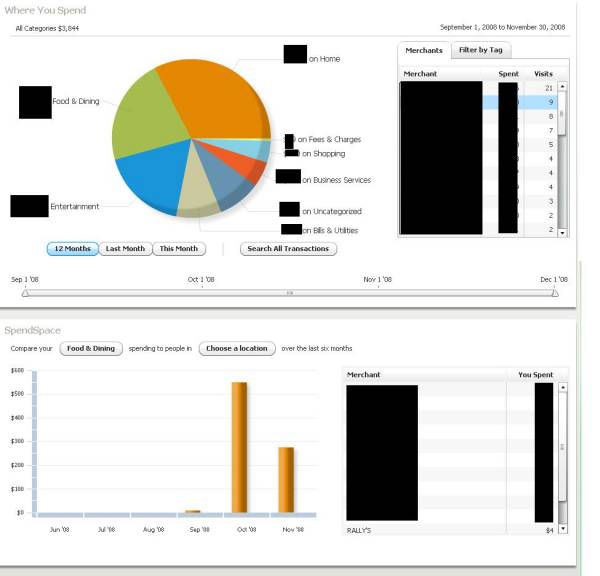Select the 12 Months time range
The height and width of the screenshot is (576, 600).
pos(73,249)
